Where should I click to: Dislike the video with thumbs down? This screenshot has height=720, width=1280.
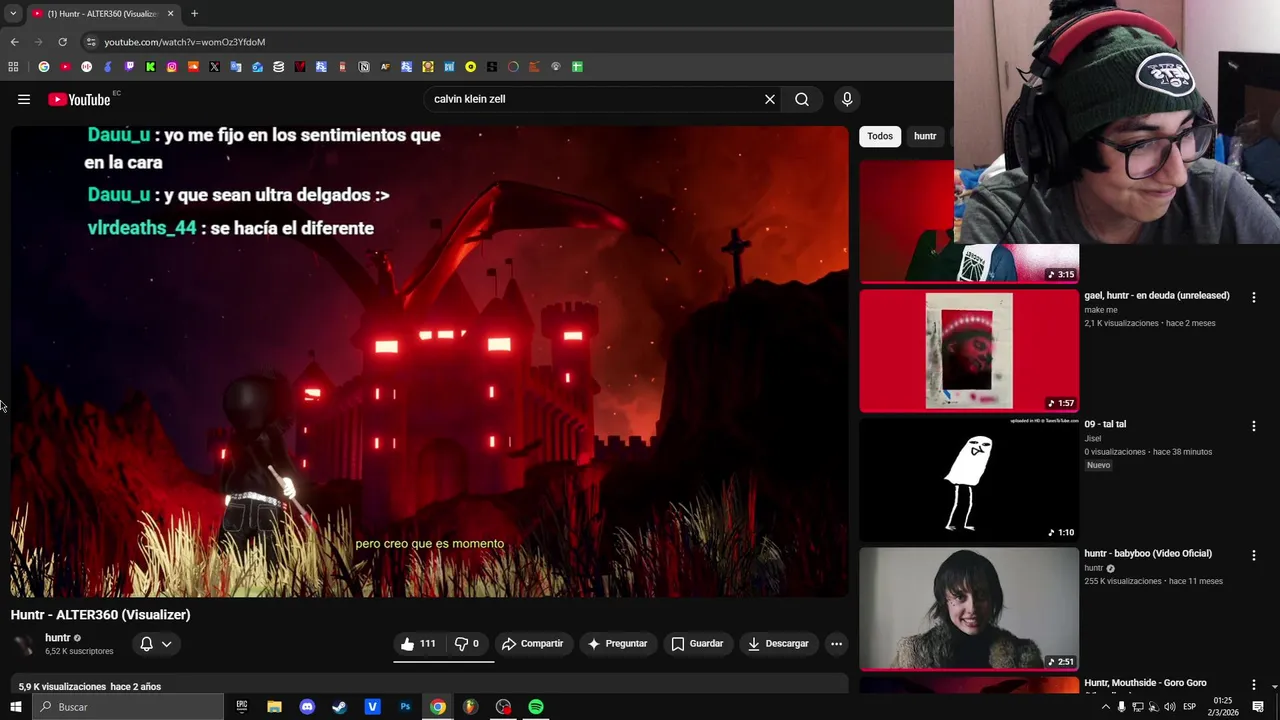[467, 644]
